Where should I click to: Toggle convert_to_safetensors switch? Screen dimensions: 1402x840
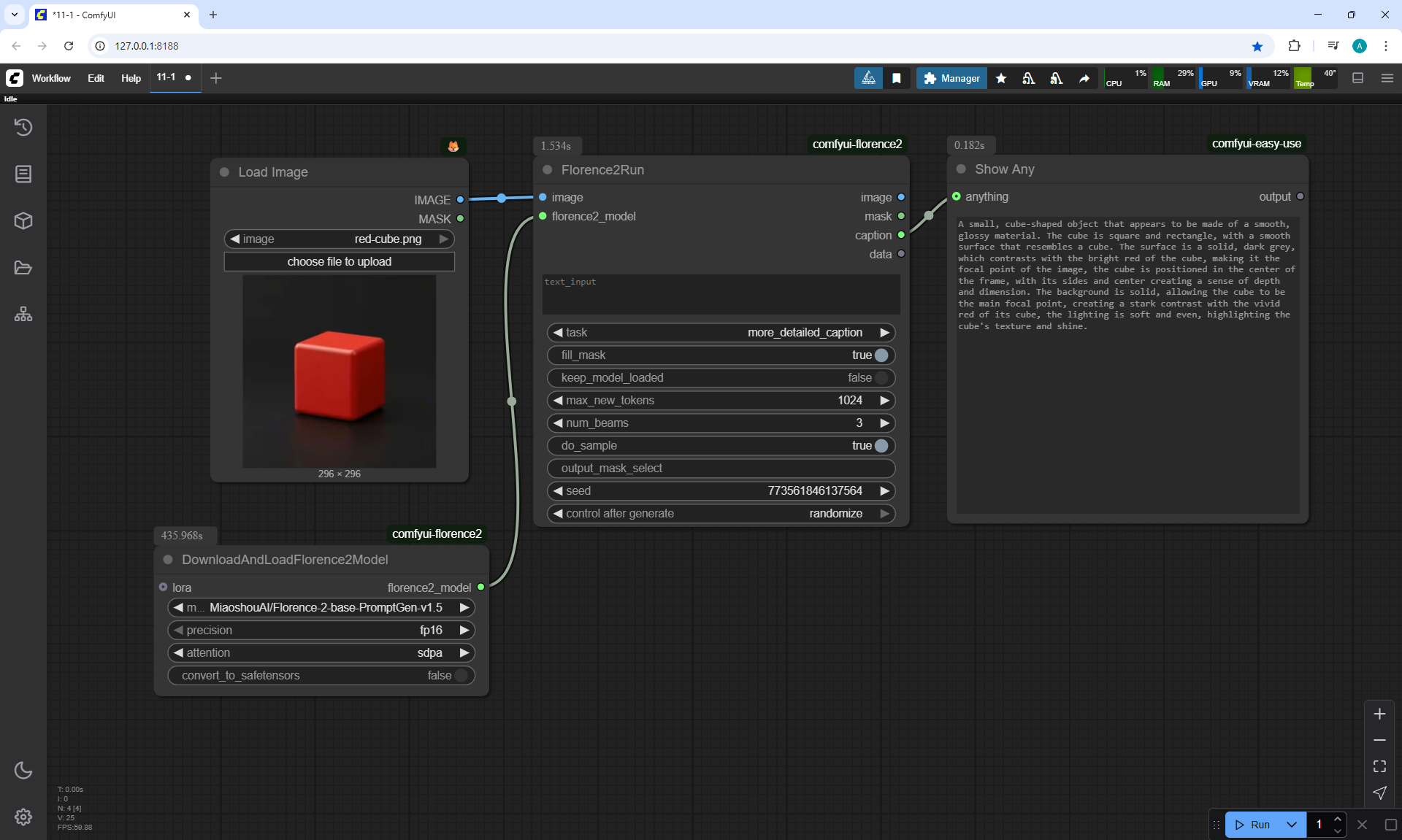pyautogui.click(x=461, y=676)
